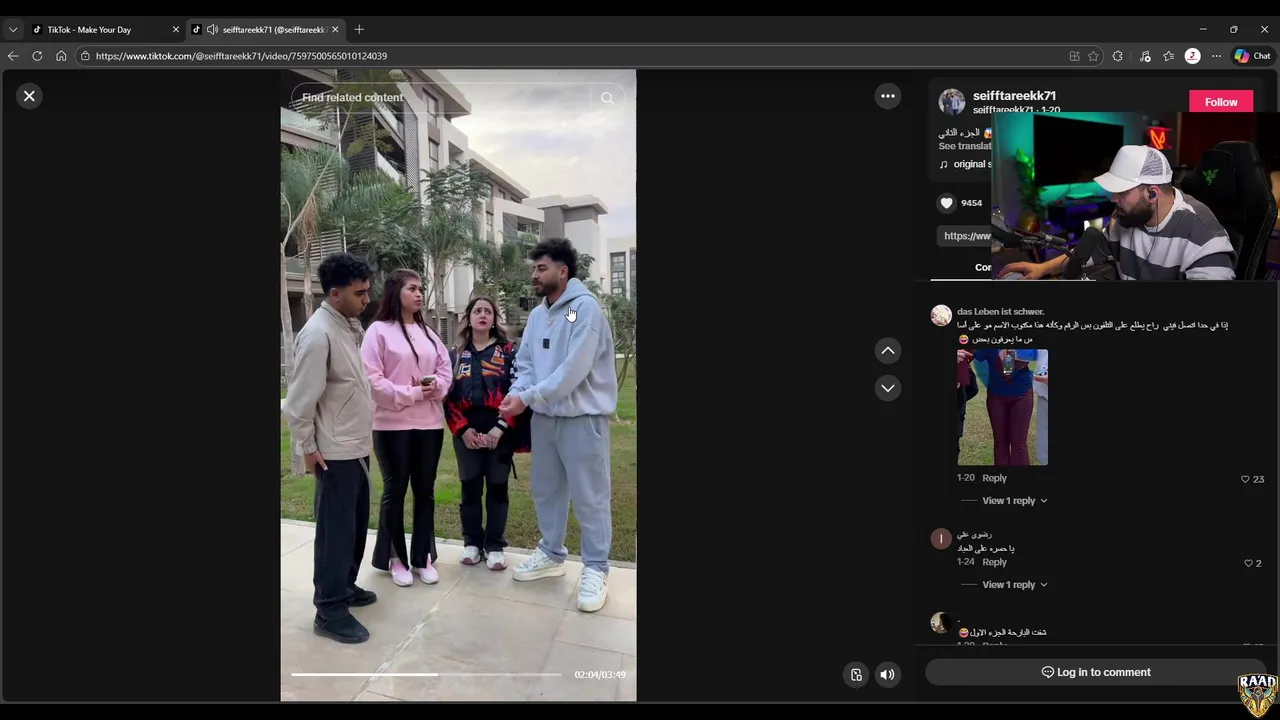Go to the browser home page
Viewport: 1280px width, 720px height.
pyautogui.click(x=61, y=56)
